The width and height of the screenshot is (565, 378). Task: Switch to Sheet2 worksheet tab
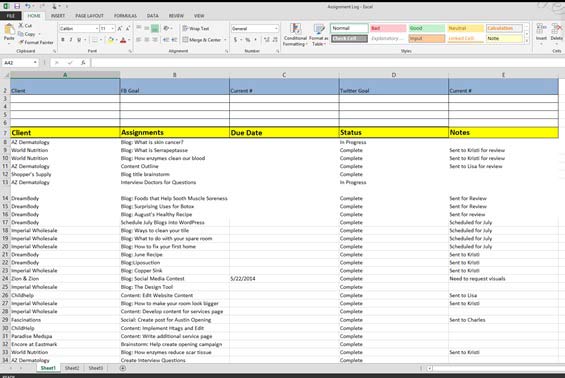(x=72, y=368)
